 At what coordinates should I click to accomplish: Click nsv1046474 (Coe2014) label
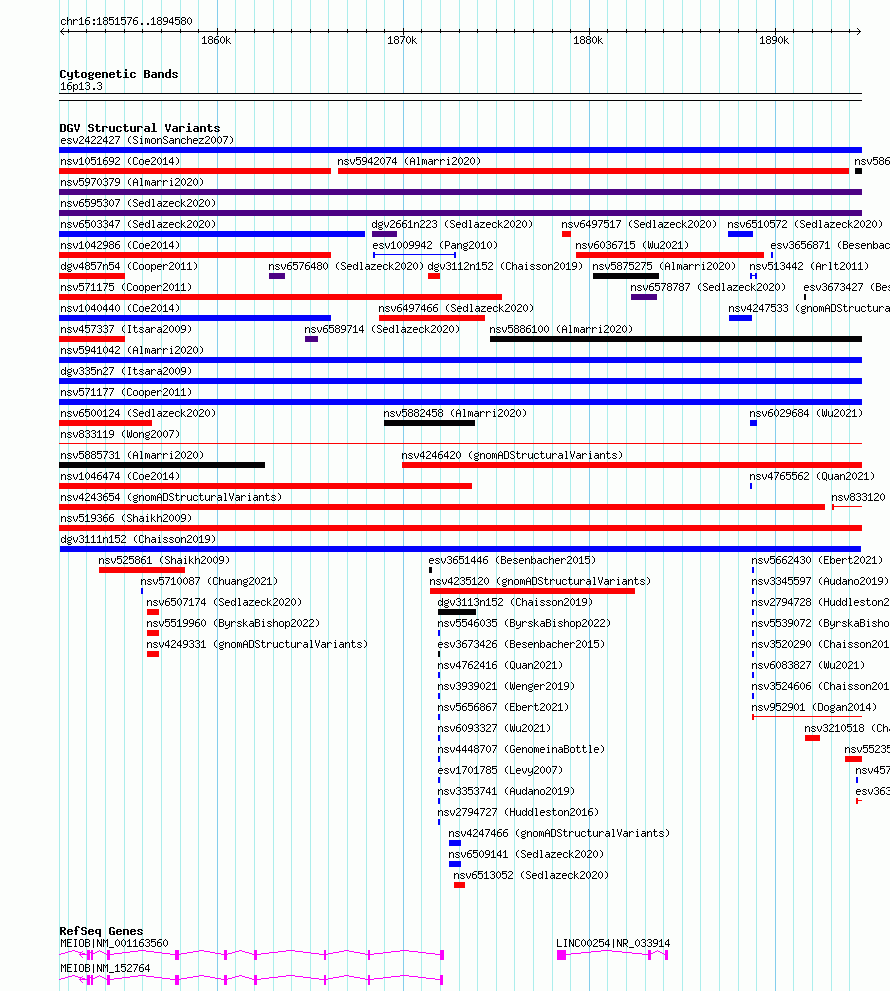120,476
